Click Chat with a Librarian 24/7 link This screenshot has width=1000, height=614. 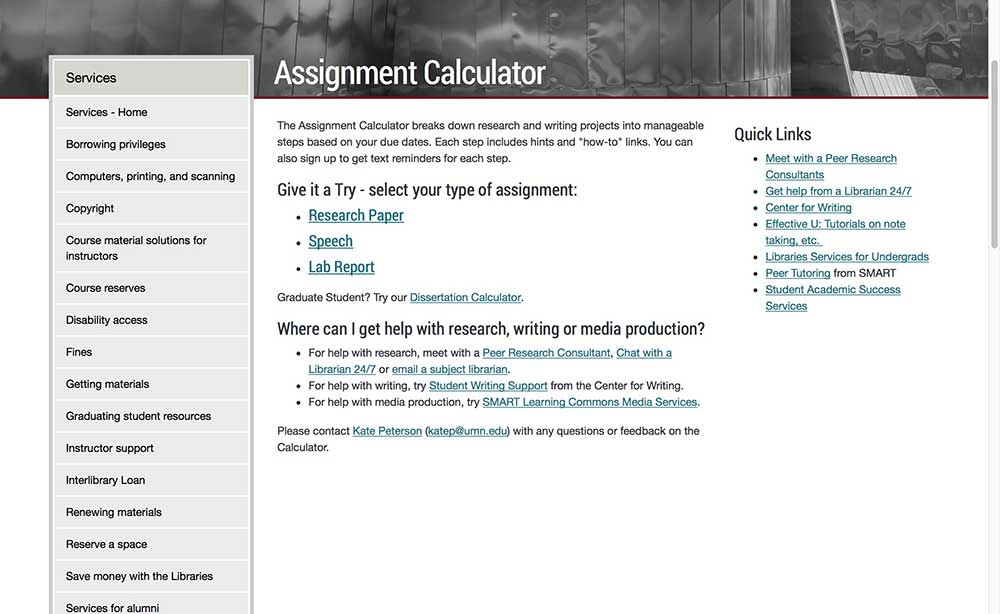pyautogui.click(x=490, y=361)
